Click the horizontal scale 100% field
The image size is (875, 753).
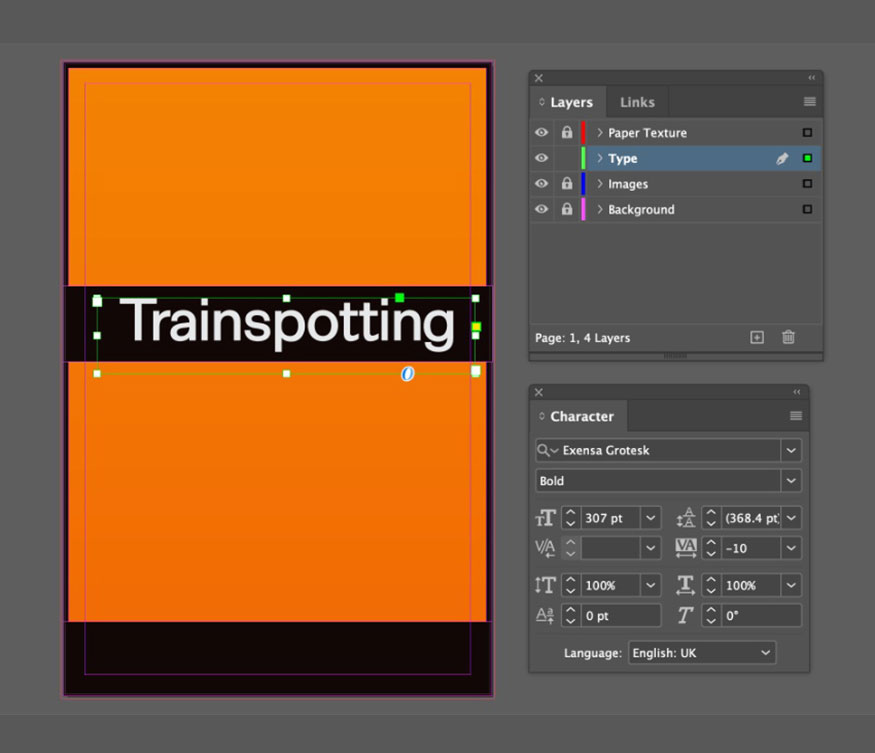point(751,585)
